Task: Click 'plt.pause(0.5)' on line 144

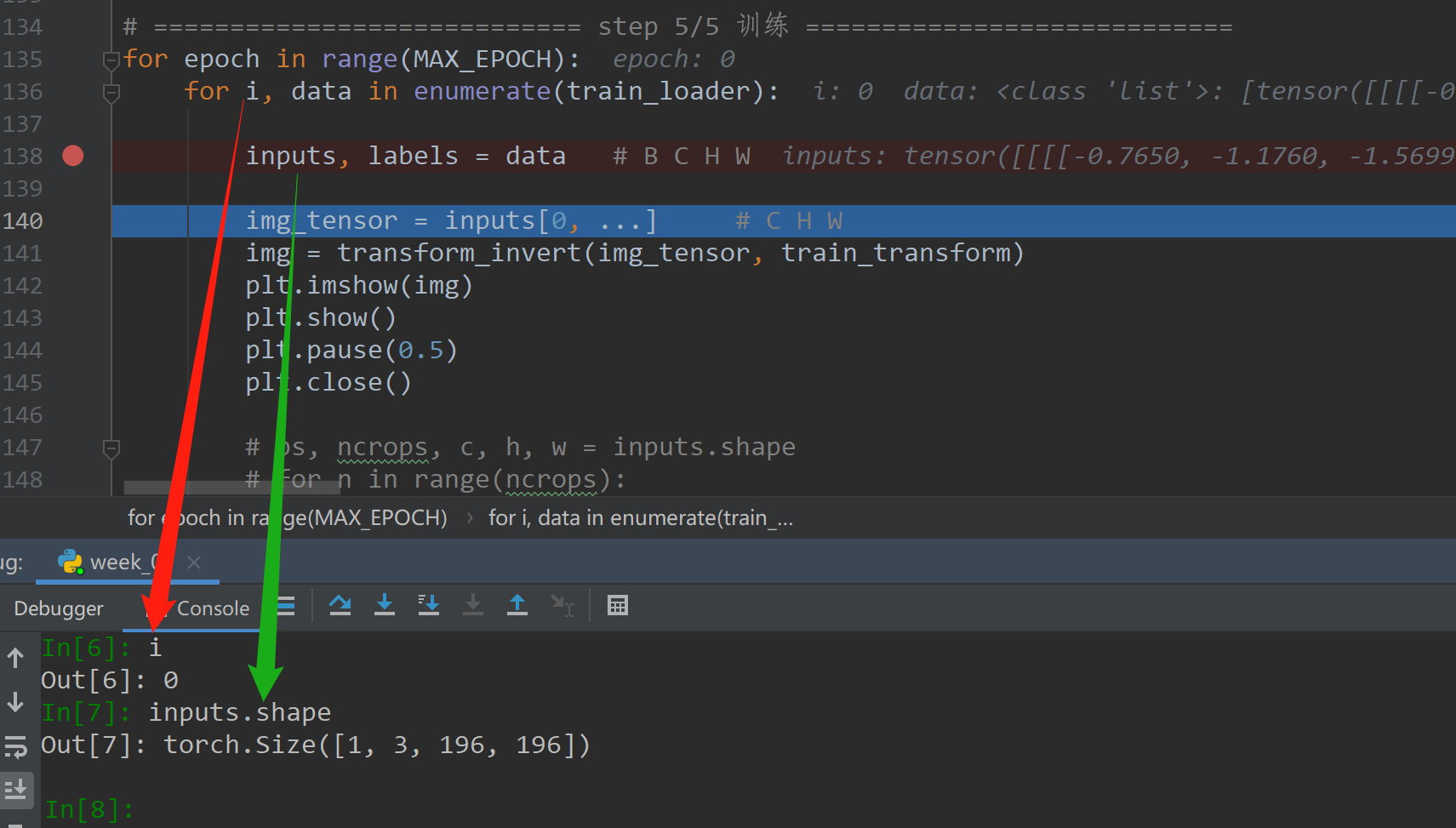Action: point(351,351)
